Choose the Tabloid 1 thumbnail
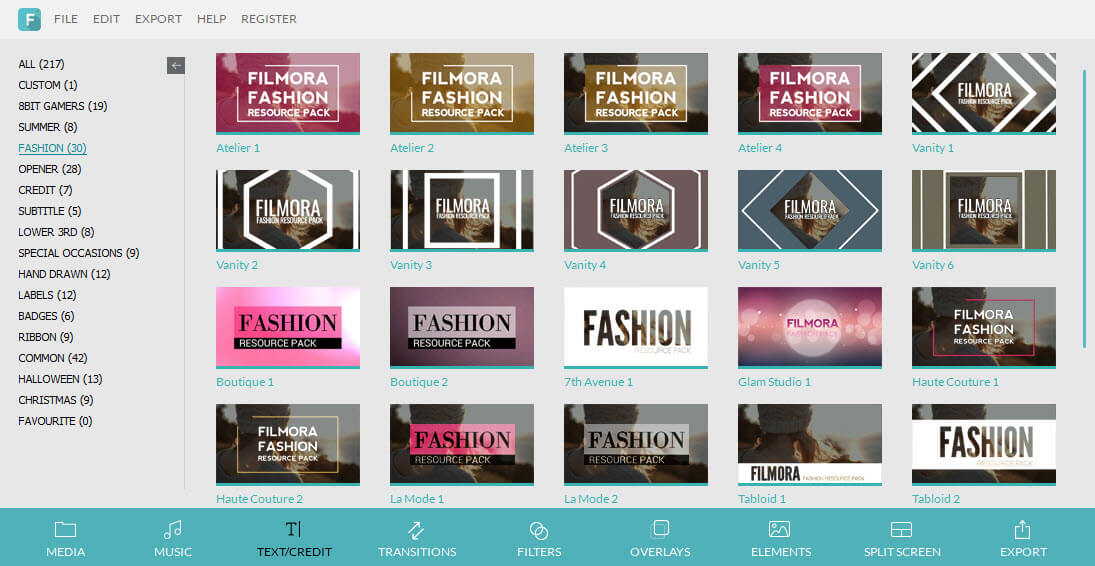The image size is (1095, 566). pos(809,444)
